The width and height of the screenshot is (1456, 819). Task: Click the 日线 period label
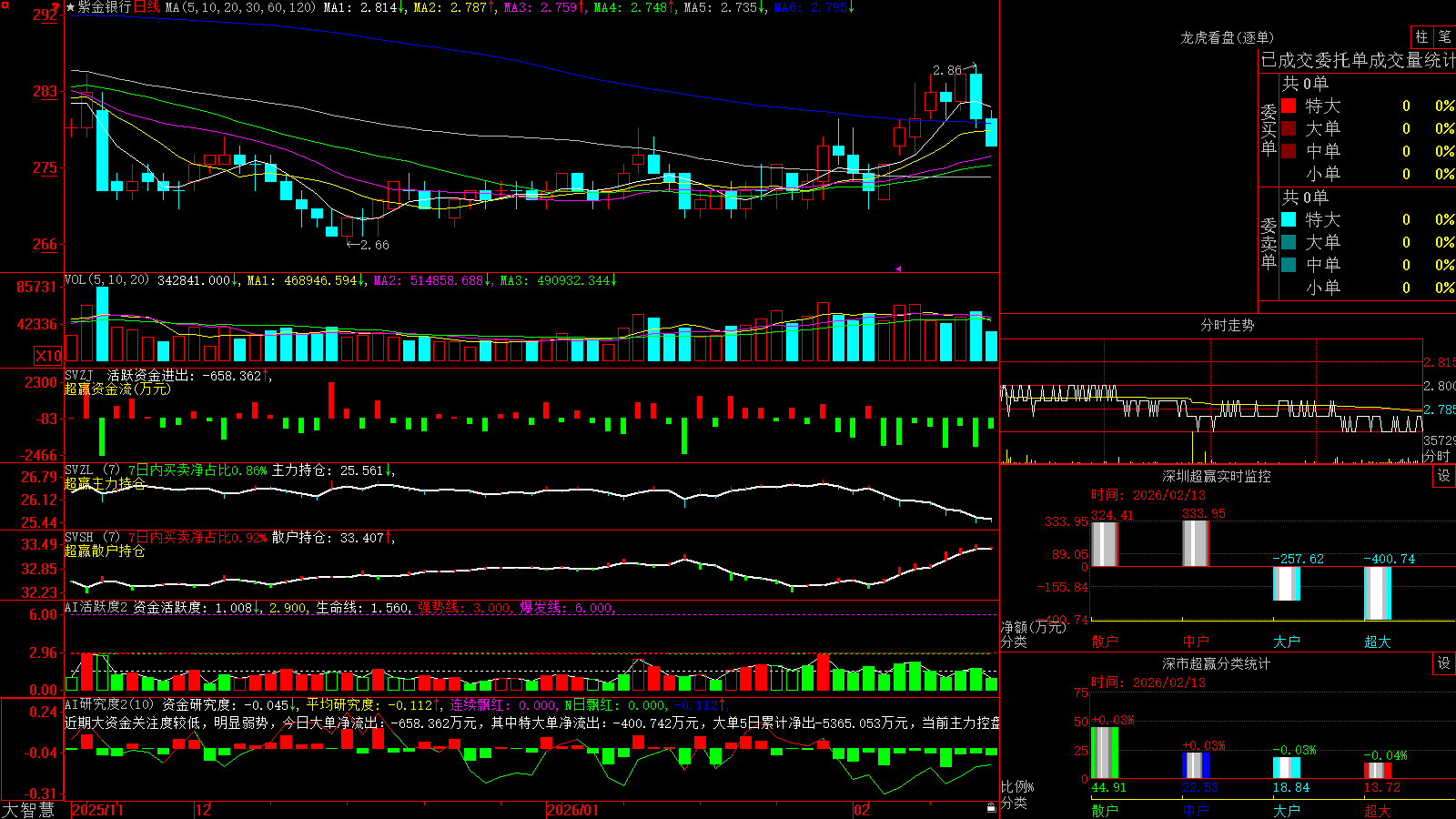[147, 7]
